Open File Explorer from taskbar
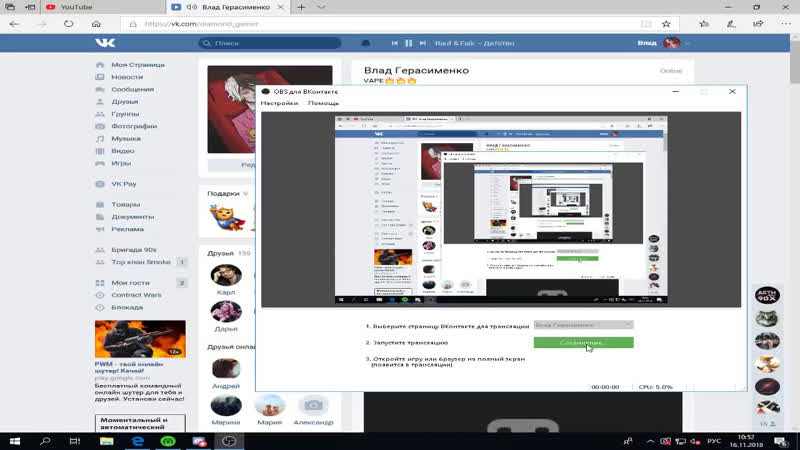 coord(106,441)
